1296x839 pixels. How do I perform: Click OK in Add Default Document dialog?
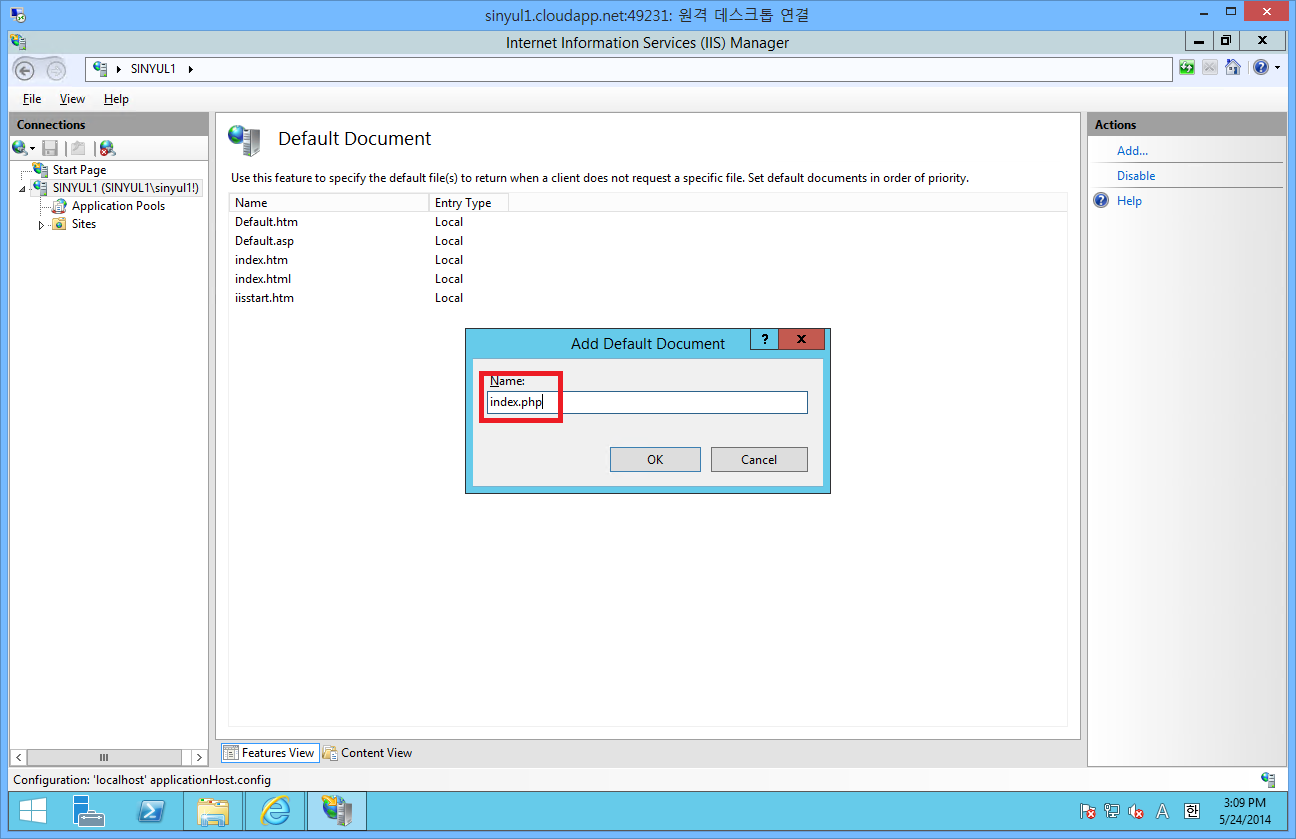coord(655,459)
